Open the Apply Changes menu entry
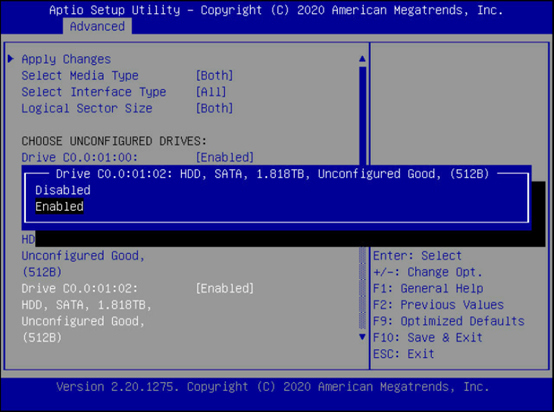This screenshot has width=554, height=412. pos(66,59)
